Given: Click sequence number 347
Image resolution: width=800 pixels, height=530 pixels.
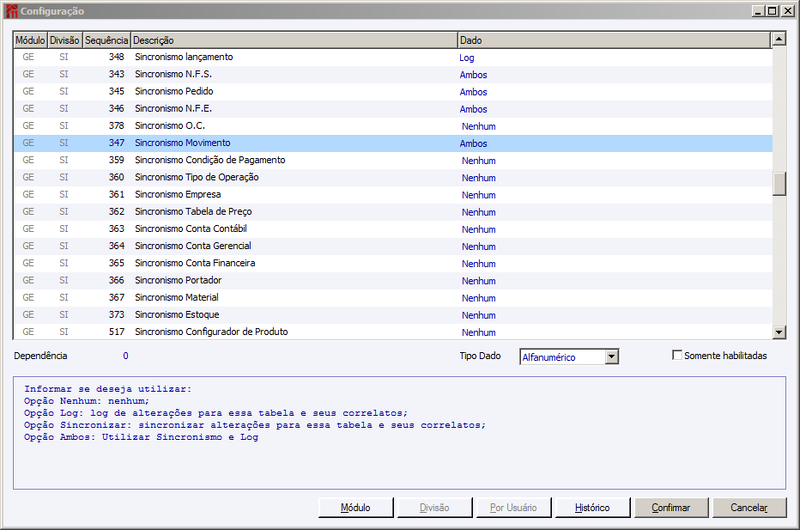Looking at the screenshot, I should [116, 143].
